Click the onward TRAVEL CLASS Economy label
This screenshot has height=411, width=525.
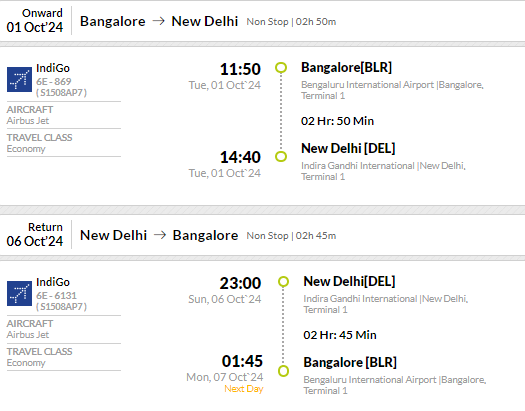40,143
